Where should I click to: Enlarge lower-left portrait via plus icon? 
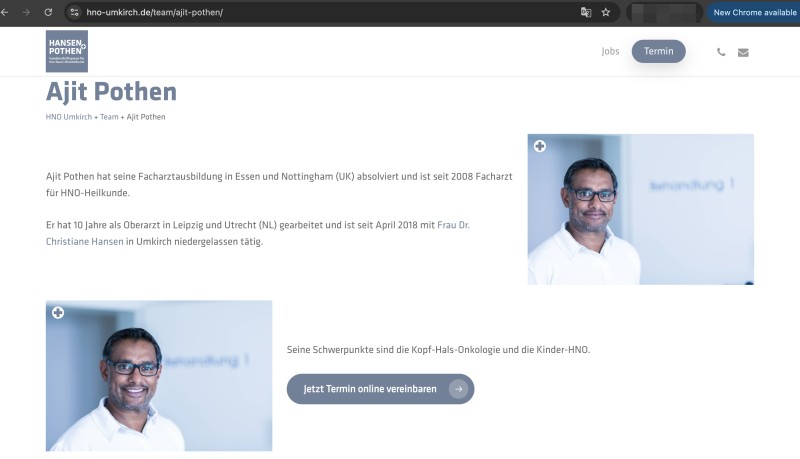(x=58, y=313)
